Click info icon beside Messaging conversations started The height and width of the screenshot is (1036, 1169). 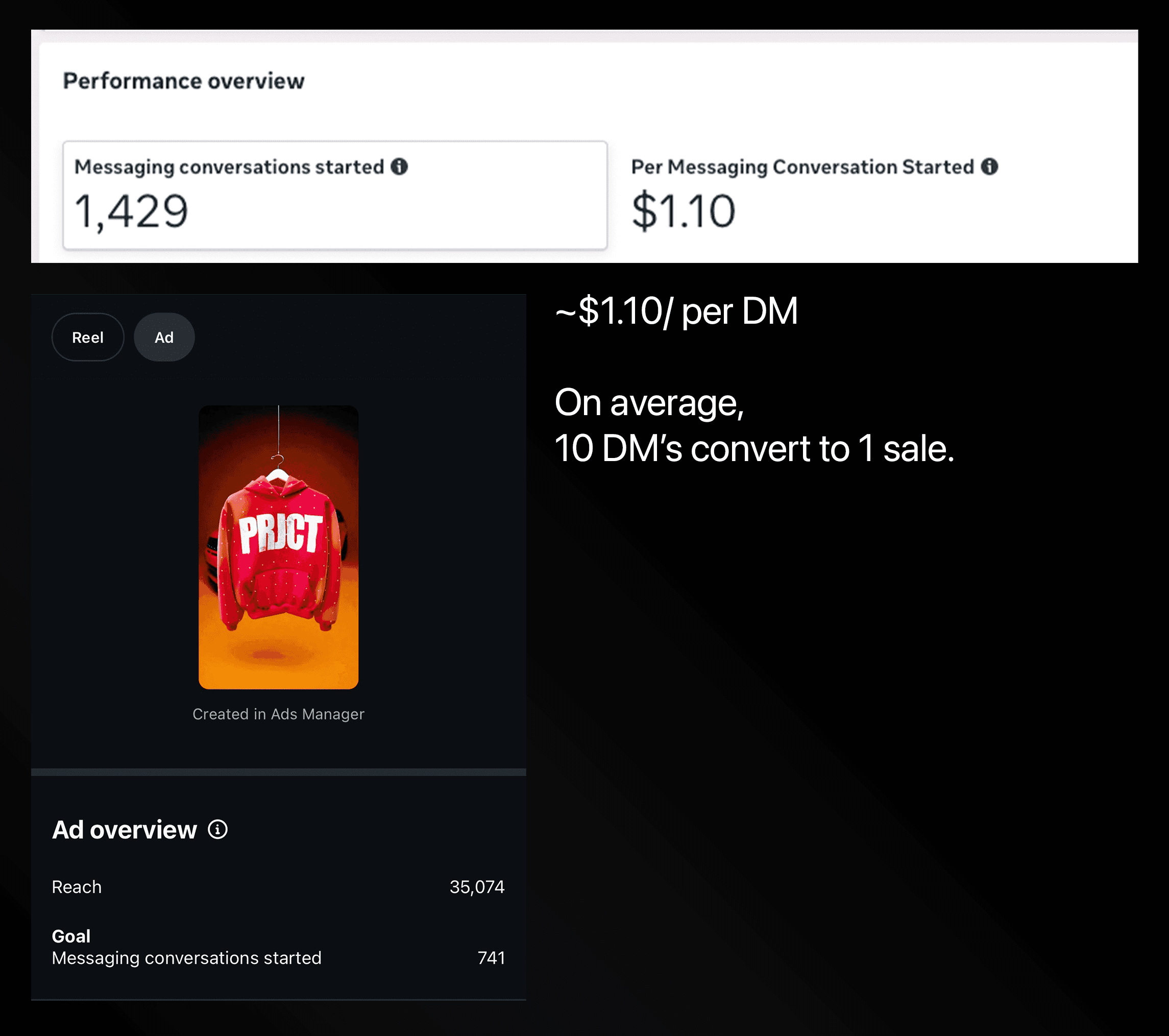tap(399, 166)
